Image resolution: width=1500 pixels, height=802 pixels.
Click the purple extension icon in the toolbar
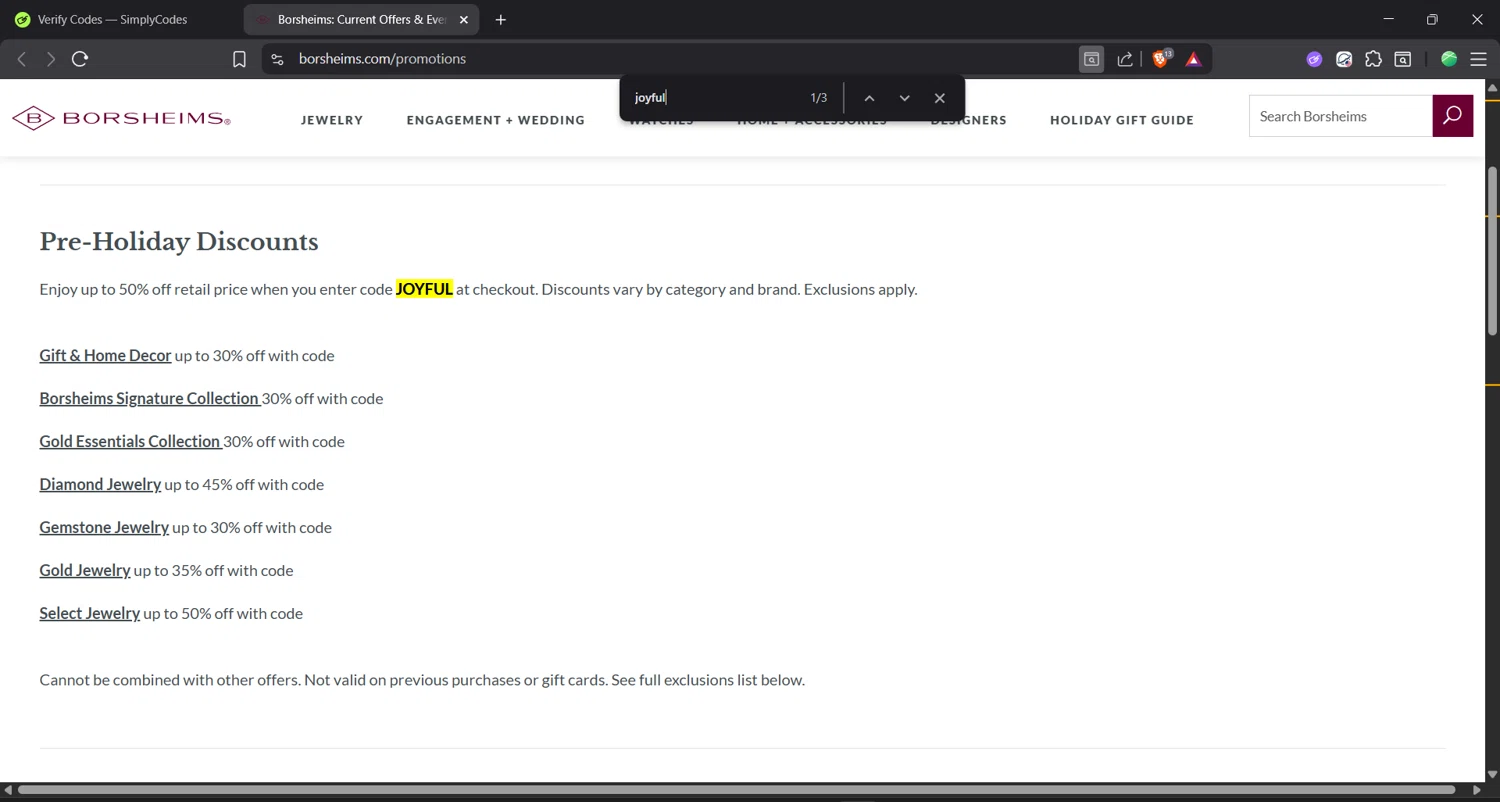(1314, 59)
